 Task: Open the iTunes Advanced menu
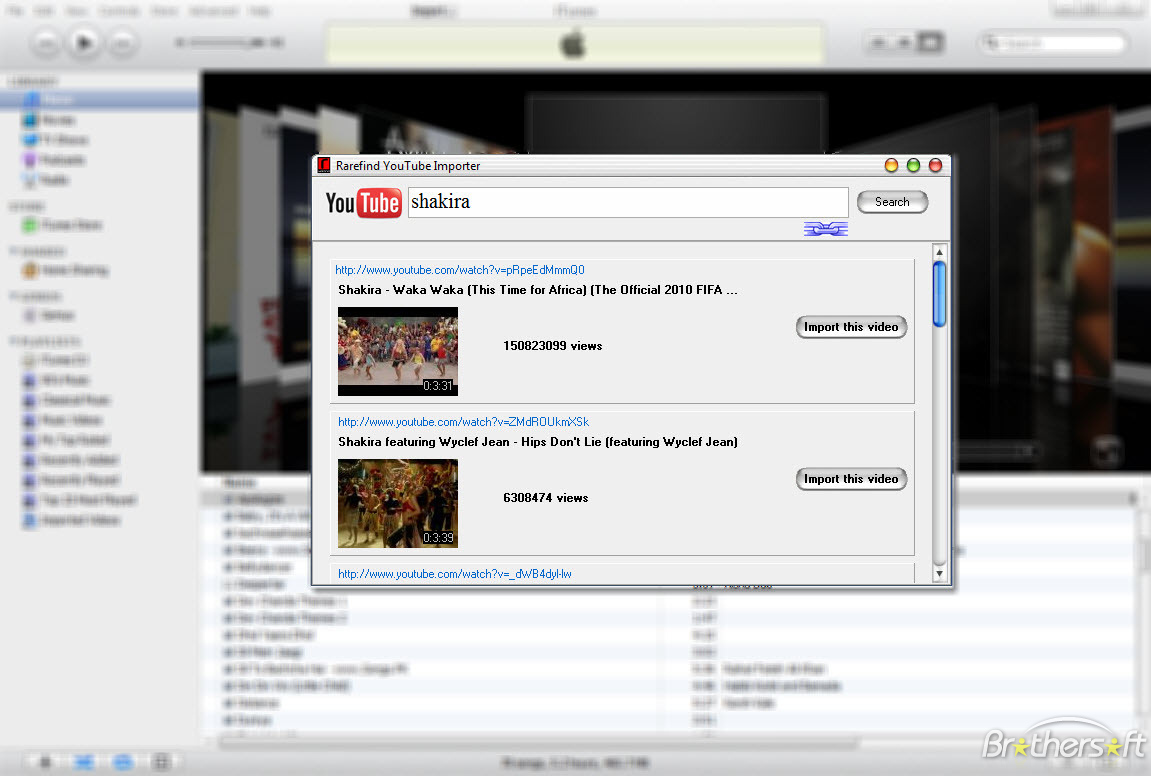213,11
